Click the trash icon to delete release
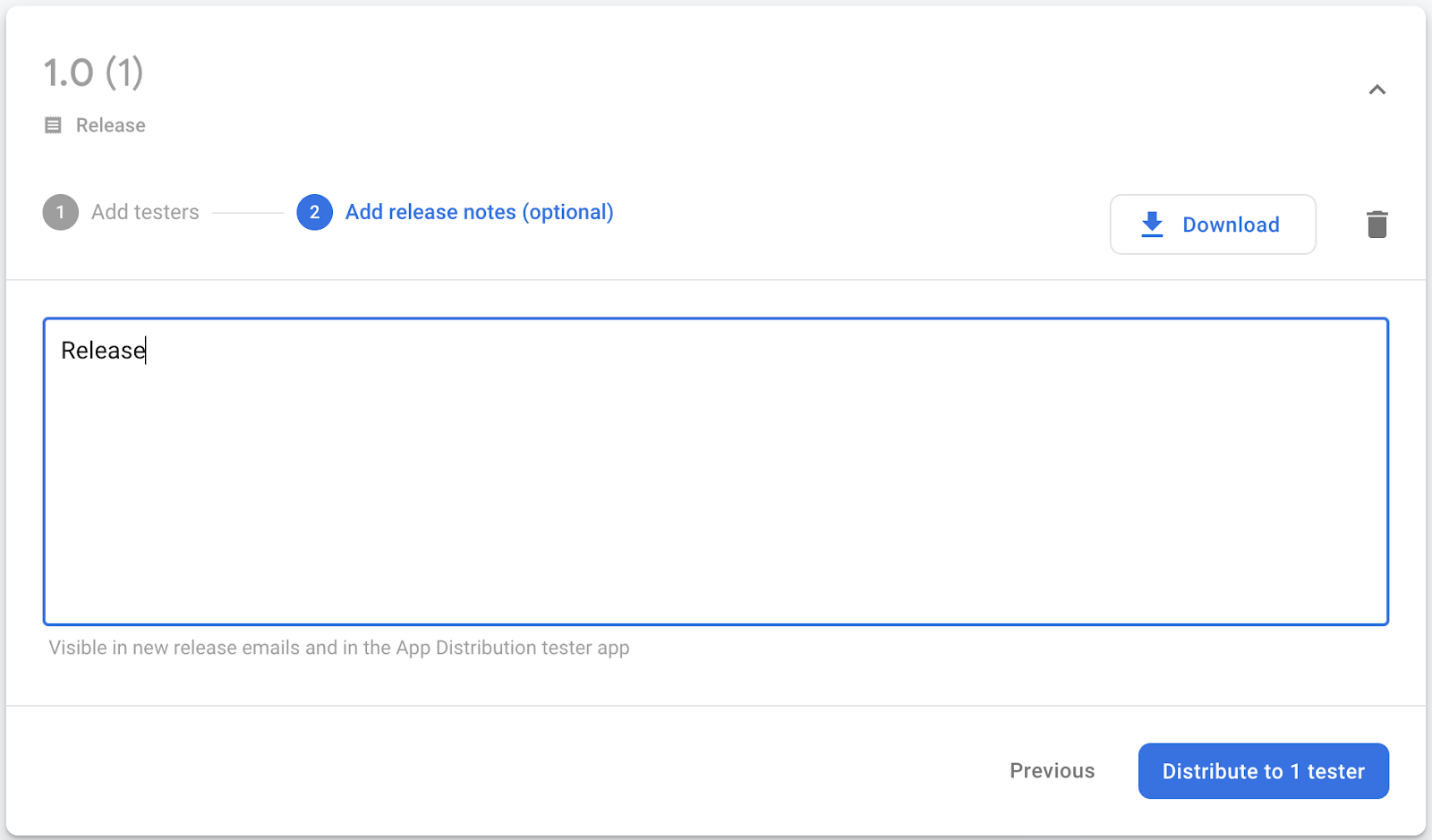The width and height of the screenshot is (1432, 840). pyautogui.click(x=1377, y=225)
